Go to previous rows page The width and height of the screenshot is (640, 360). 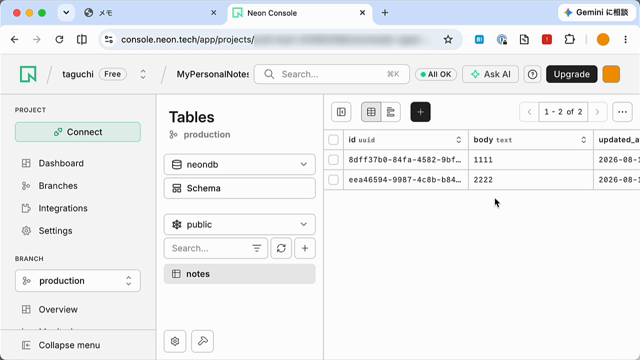529,112
